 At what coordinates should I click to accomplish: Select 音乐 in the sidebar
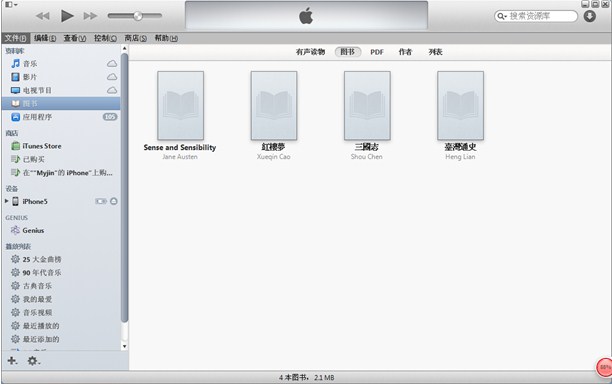[61, 64]
